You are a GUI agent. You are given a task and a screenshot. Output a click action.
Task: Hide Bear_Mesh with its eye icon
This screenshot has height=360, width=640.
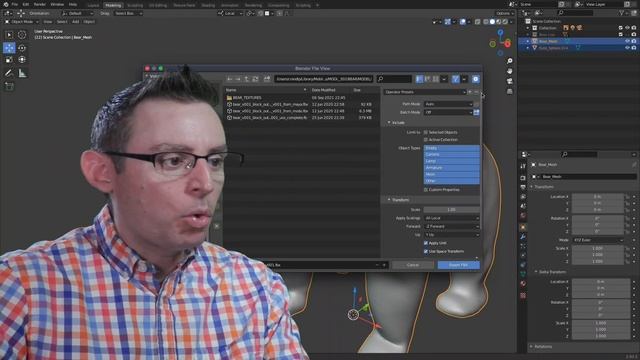(x=627, y=41)
